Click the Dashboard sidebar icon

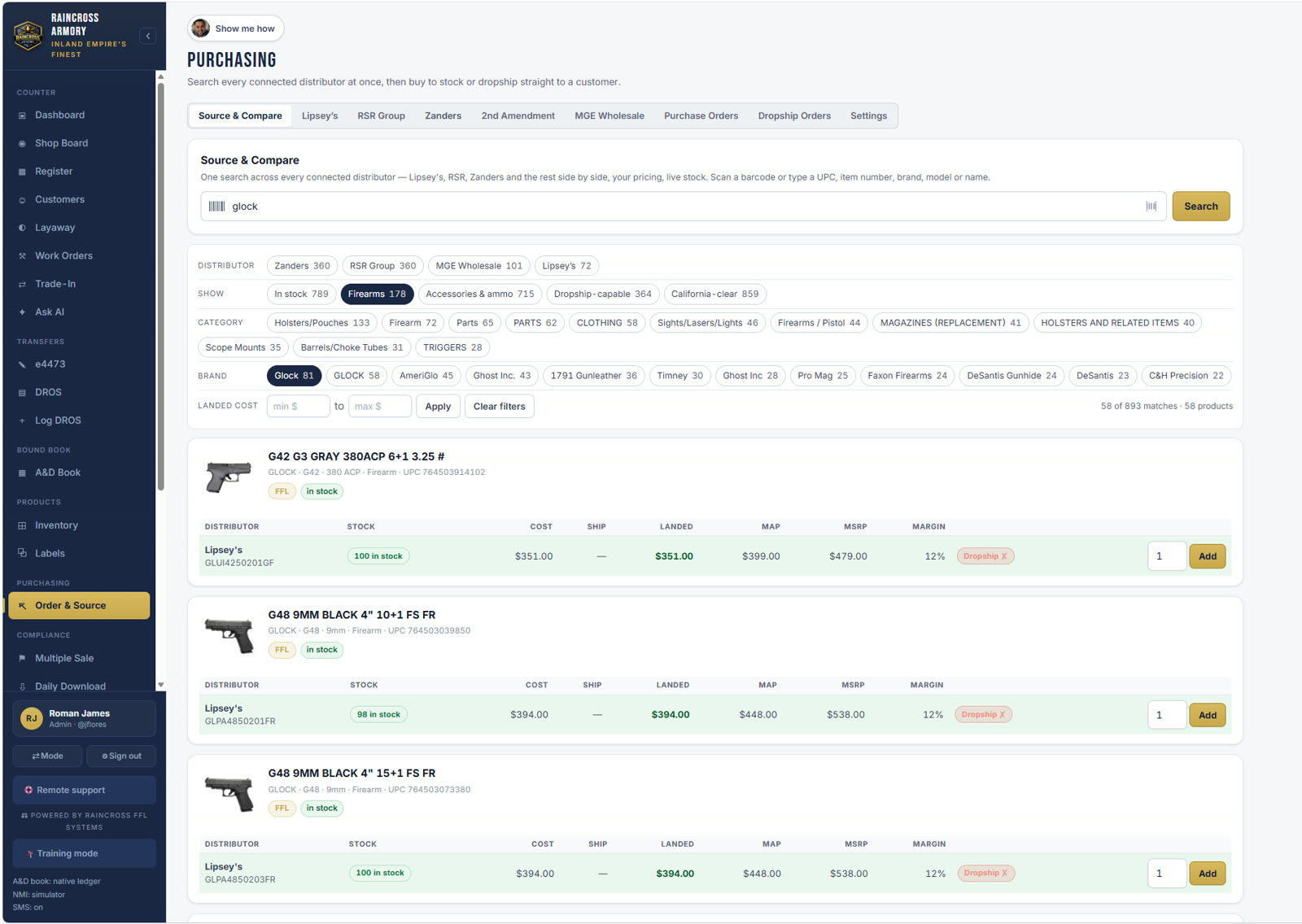point(22,115)
